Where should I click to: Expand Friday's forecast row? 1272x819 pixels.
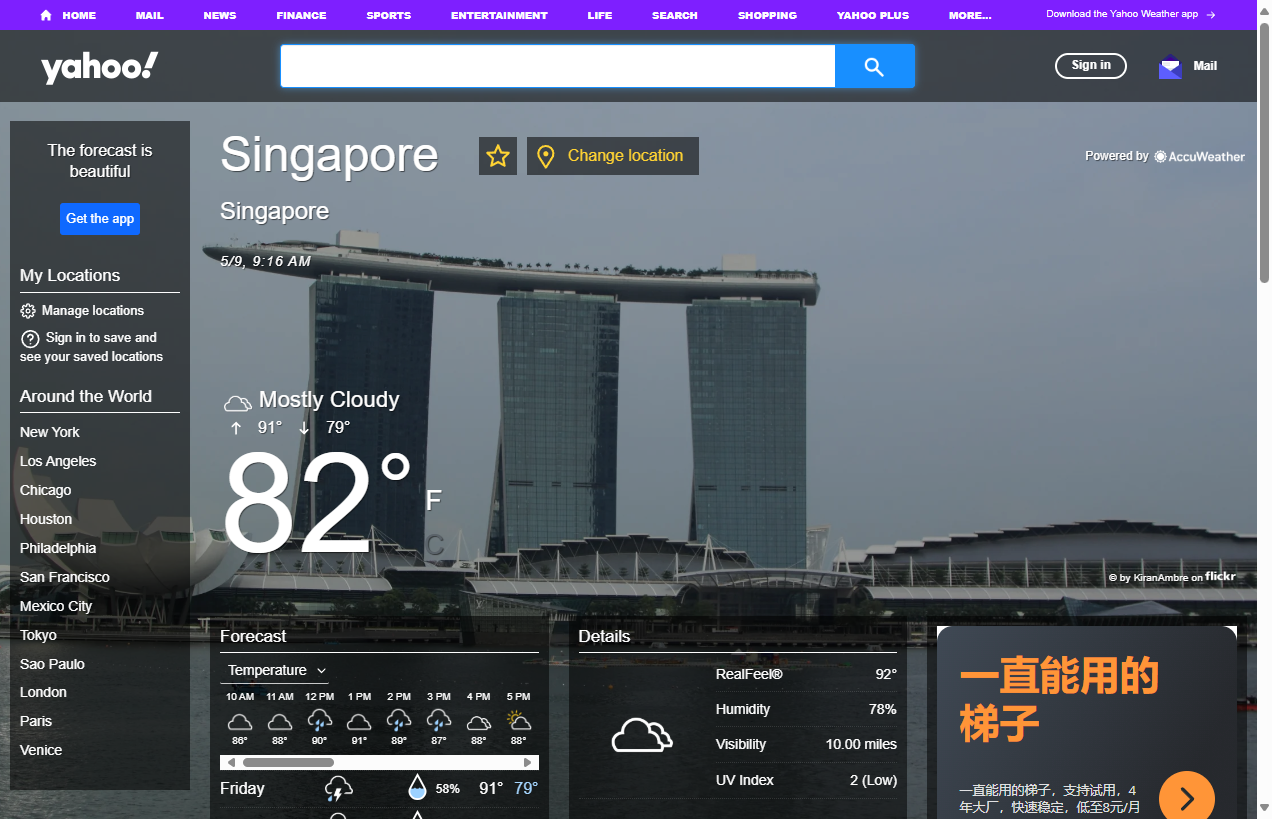[x=379, y=788]
